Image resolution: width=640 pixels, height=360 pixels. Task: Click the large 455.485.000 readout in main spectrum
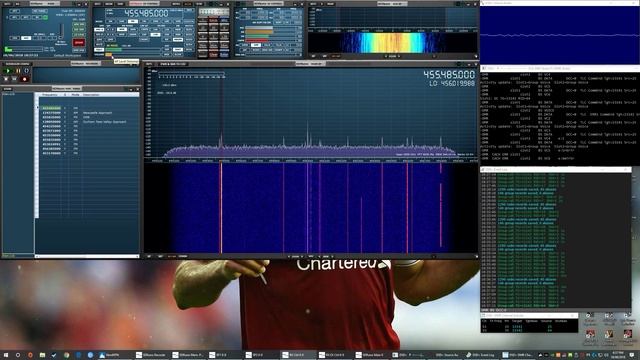449,75
